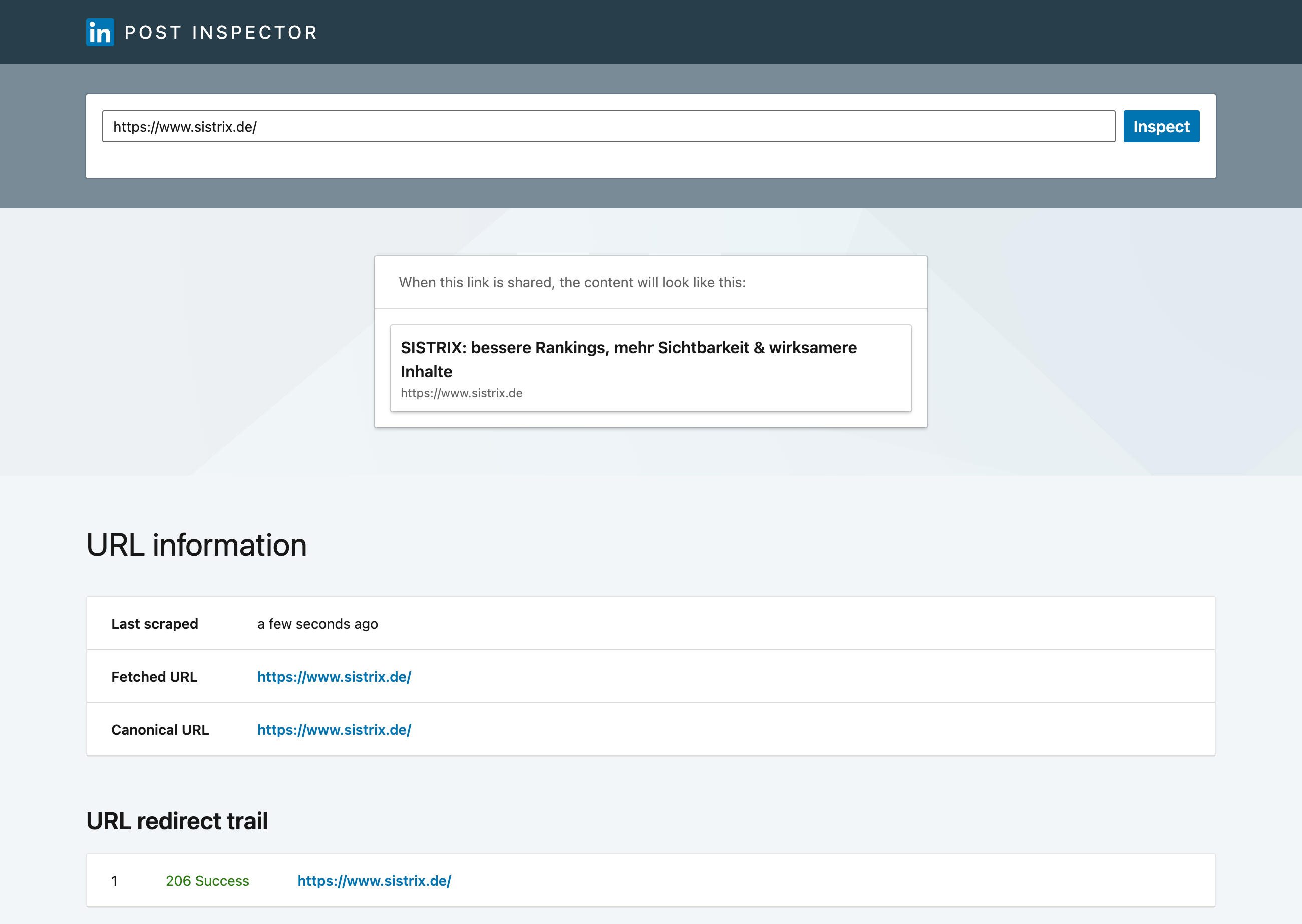
Task: Open the redirect trail sistrix.de link
Action: 374,881
